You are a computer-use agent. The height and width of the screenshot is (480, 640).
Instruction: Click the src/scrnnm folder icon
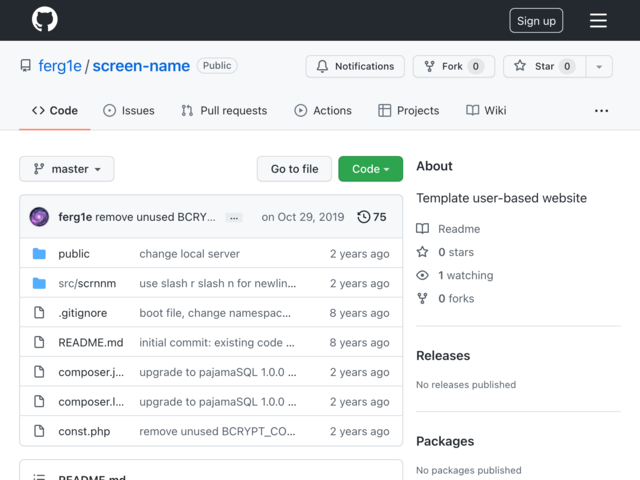[39, 283]
